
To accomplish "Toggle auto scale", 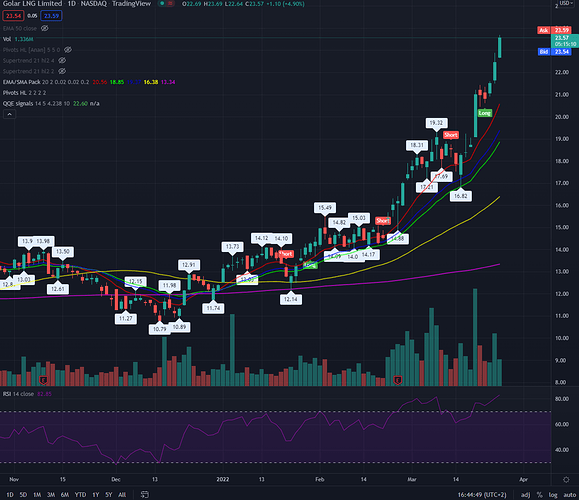I will coord(569,494).
